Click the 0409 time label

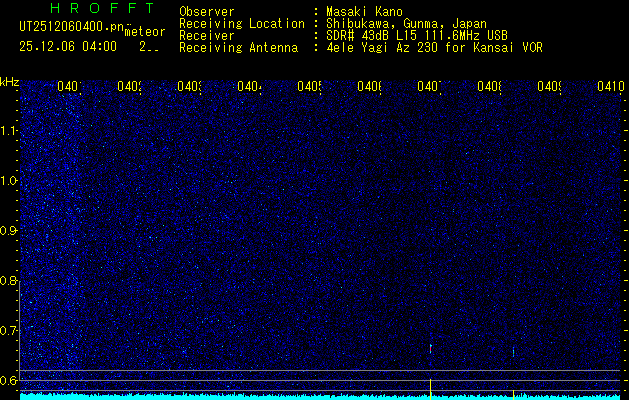(x=549, y=86)
